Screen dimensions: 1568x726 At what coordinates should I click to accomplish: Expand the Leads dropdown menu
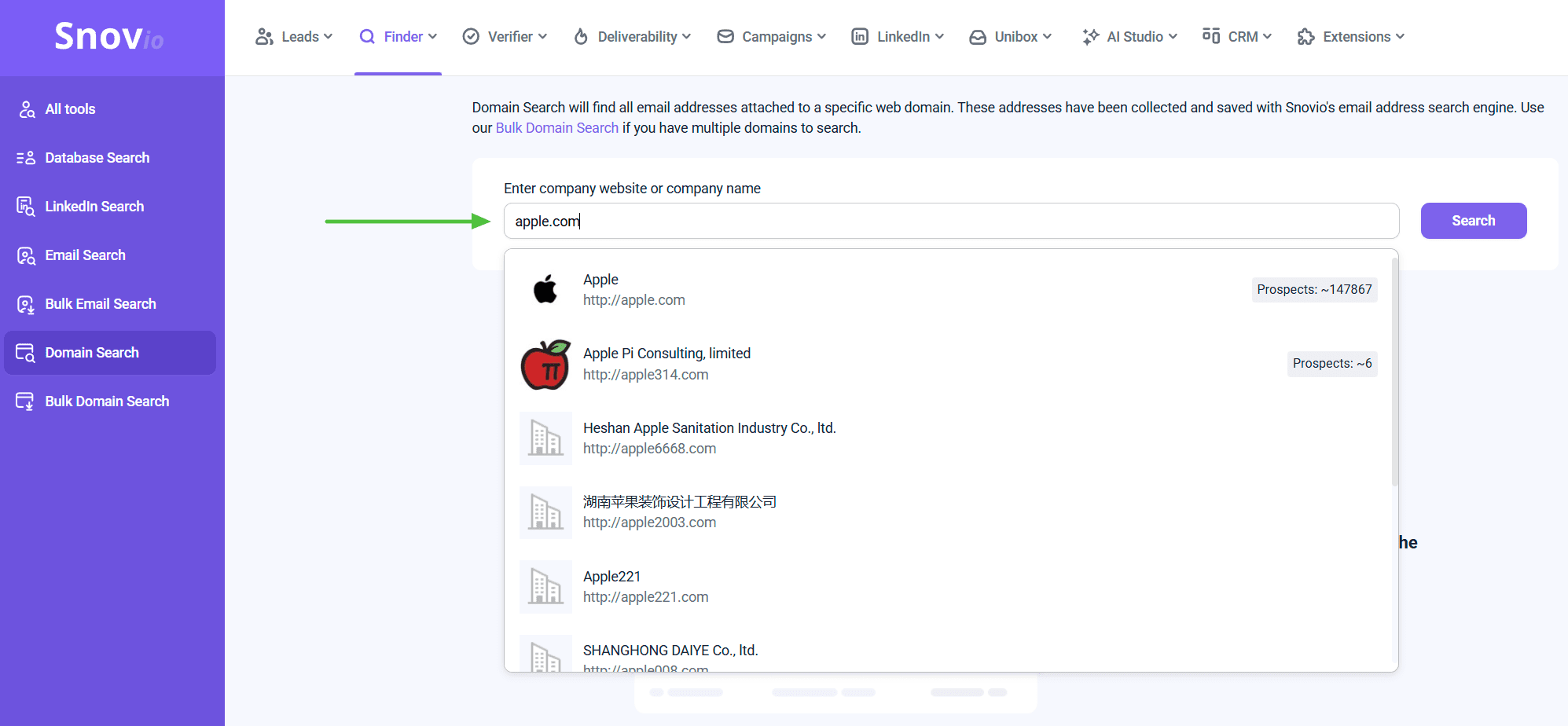click(x=294, y=37)
